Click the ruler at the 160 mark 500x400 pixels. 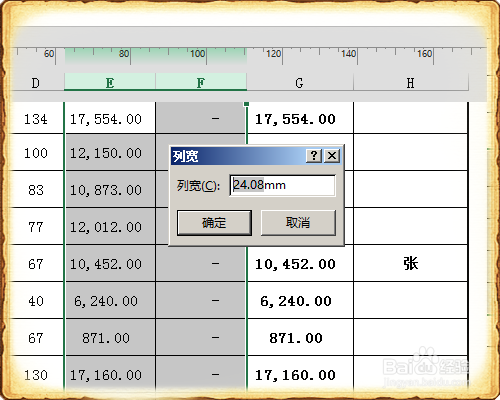pos(425,53)
